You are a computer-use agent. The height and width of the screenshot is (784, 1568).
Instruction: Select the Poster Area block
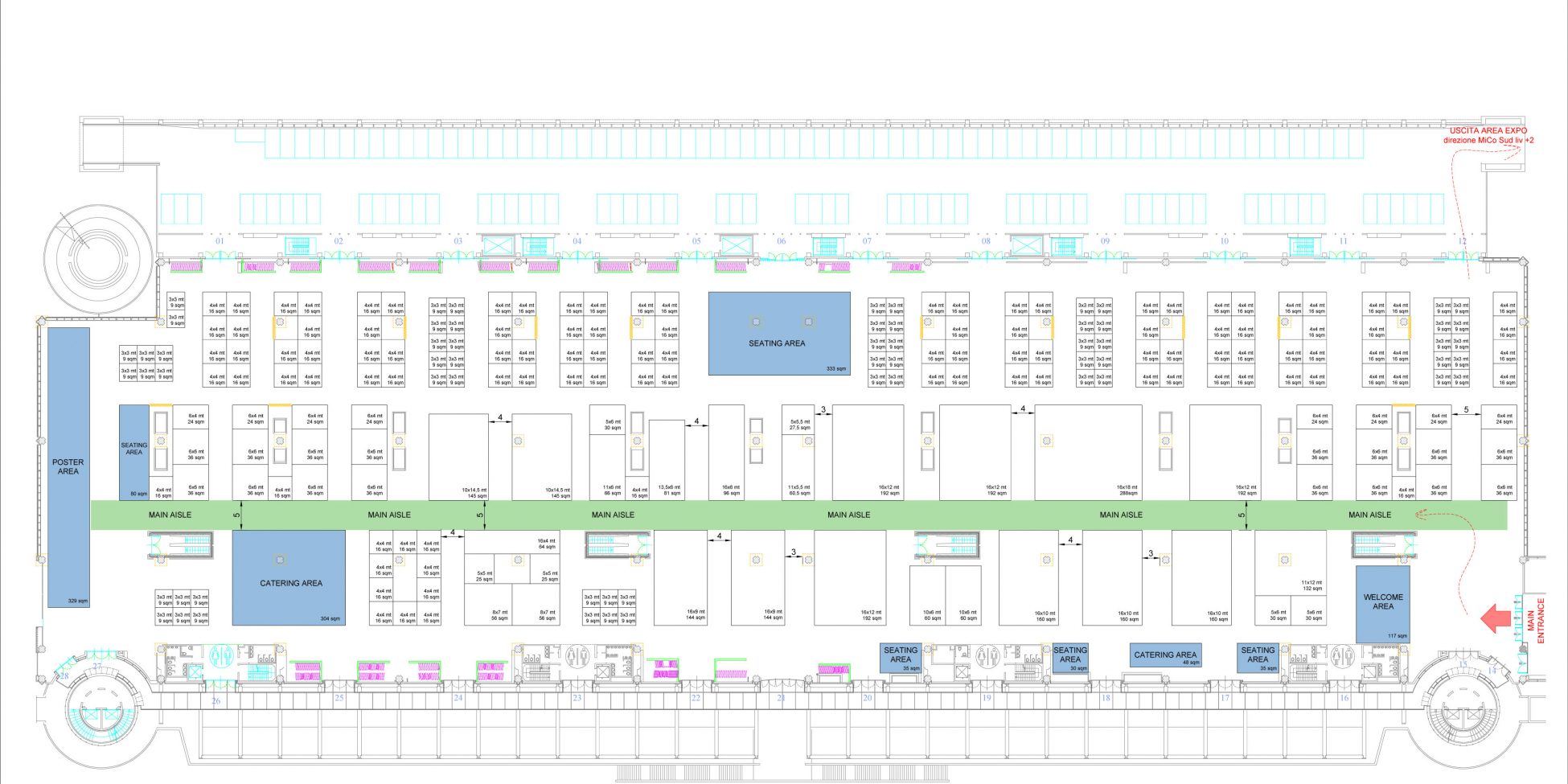pos(68,466)
